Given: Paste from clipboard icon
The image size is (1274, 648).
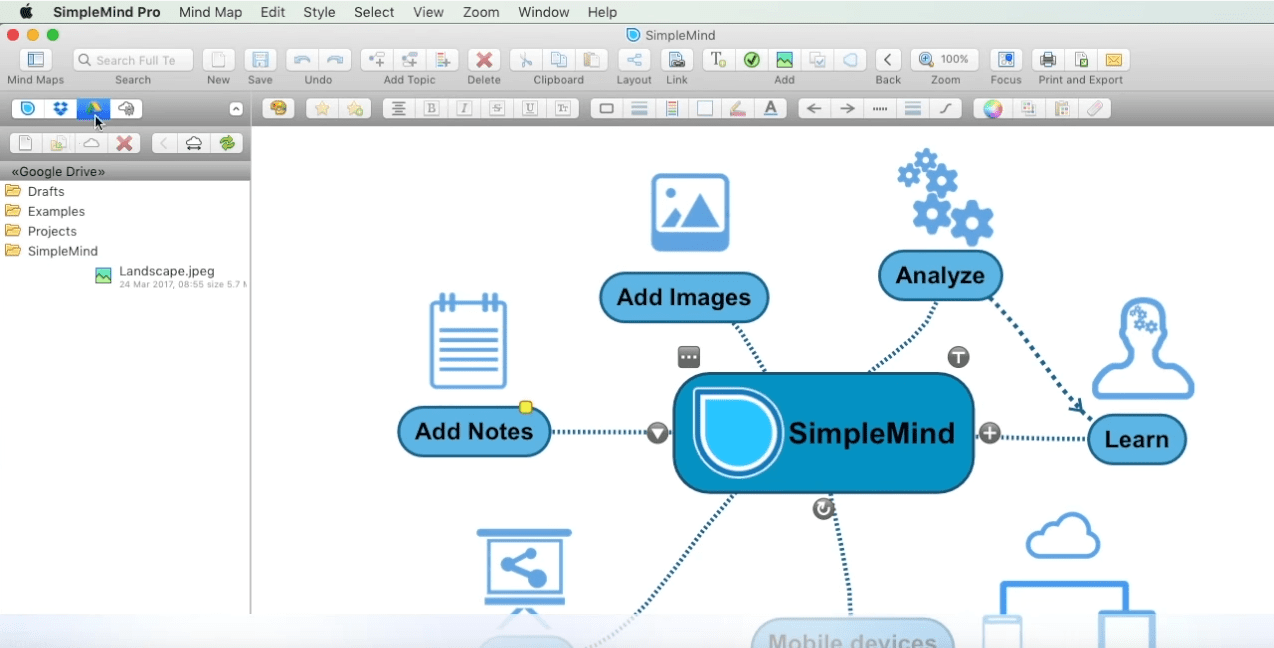Looking at the screenshot, I should [x=592, y=60].
